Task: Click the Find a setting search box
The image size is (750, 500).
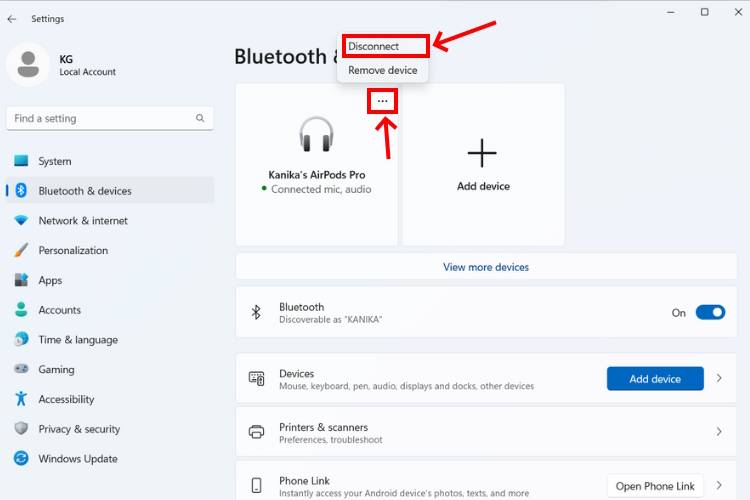Action: coord(110,118)
